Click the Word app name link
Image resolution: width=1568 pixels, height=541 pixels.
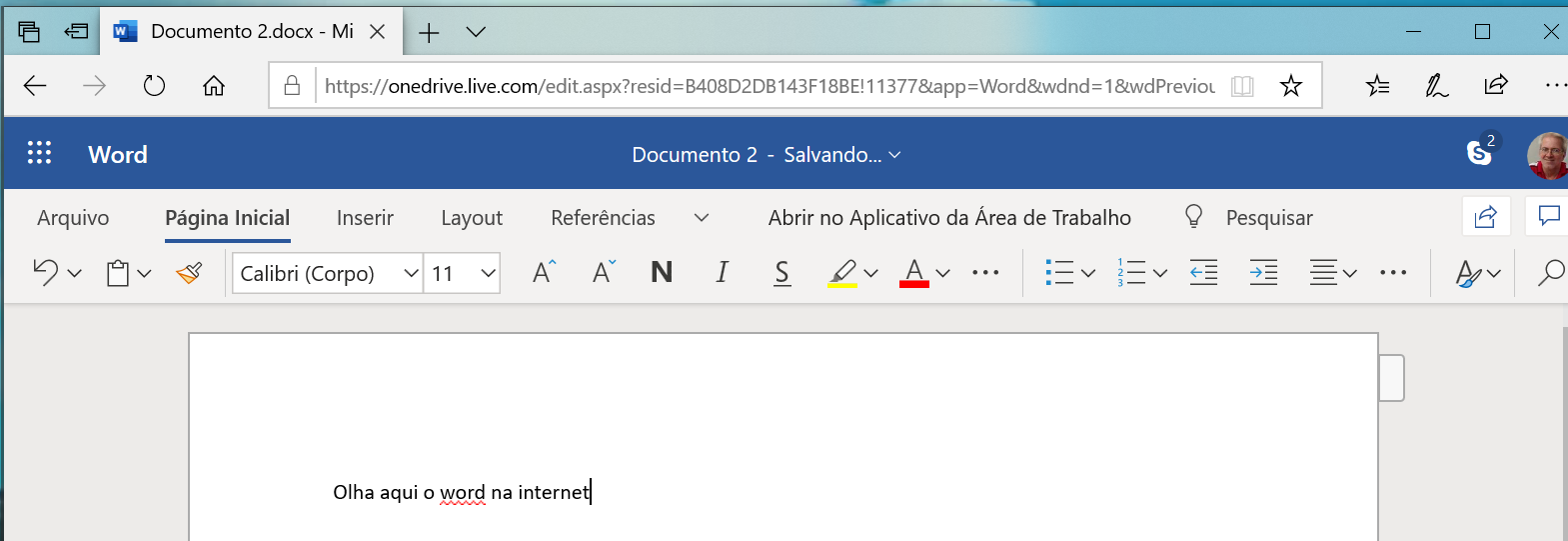(118, 155)
